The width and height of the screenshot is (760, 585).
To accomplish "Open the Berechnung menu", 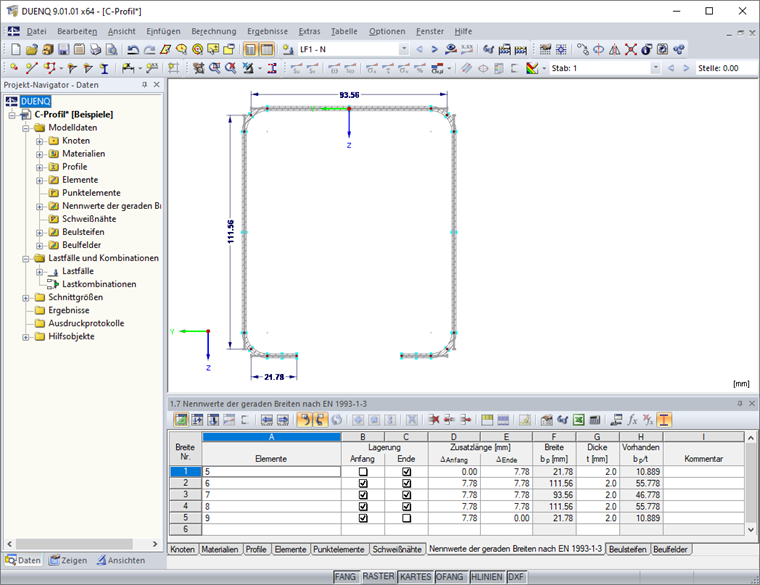I will click(214, 32).
